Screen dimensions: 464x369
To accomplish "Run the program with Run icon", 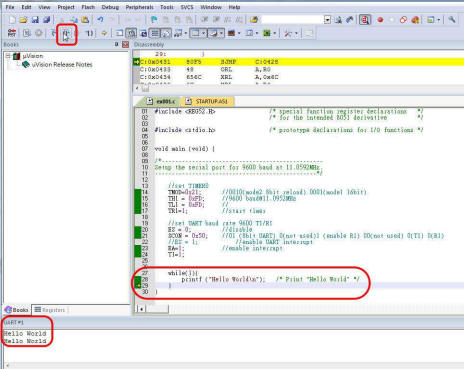I will [x=27, y=33].
